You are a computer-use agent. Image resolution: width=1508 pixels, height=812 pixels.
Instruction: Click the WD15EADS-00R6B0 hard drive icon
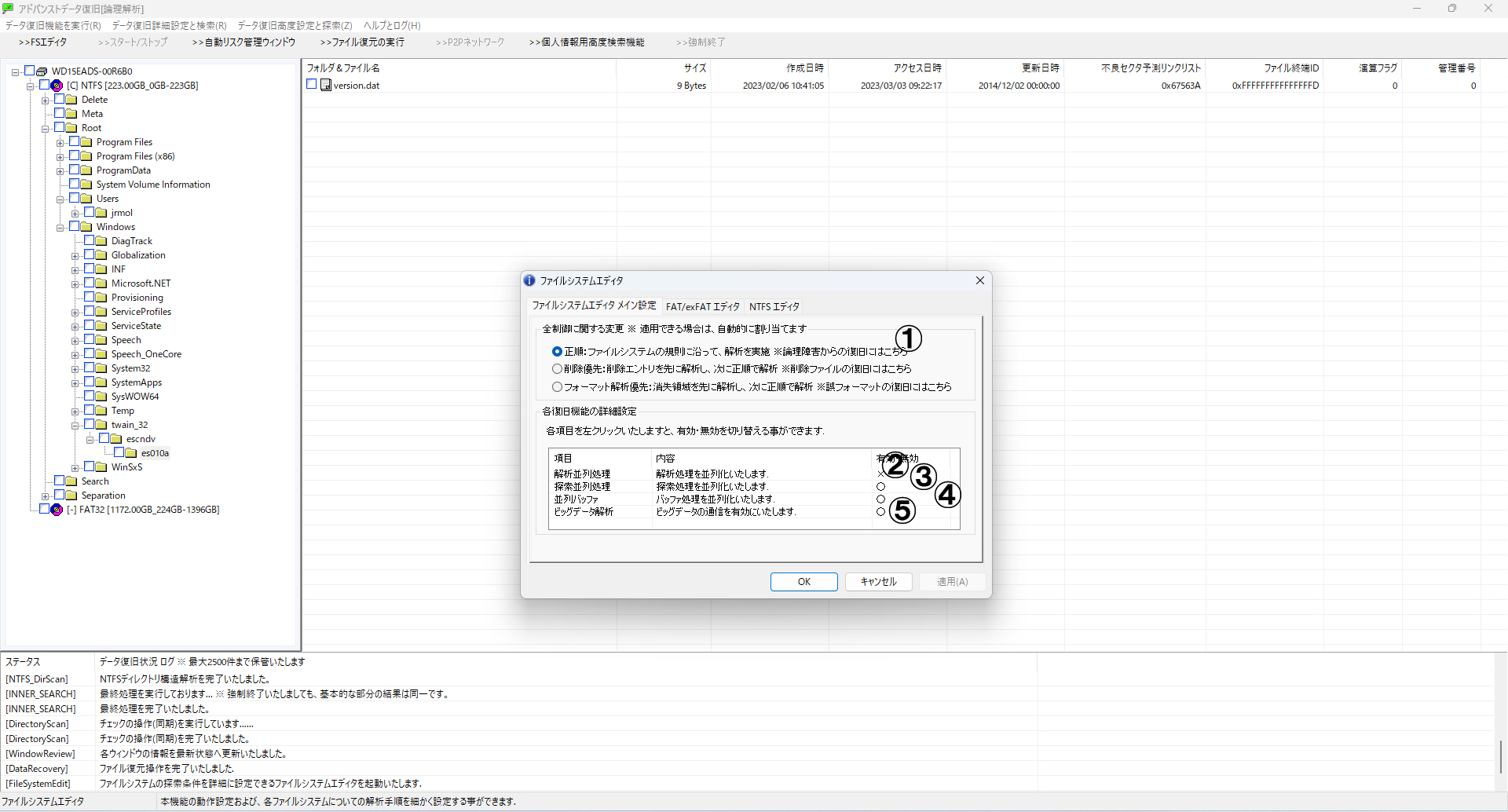(x=42, y=71)
